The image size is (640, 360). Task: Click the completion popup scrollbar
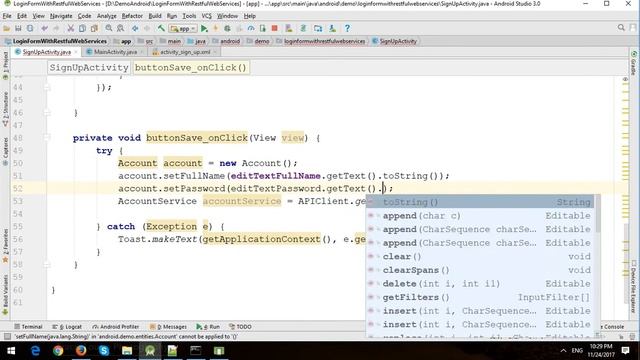click(598, 213)
